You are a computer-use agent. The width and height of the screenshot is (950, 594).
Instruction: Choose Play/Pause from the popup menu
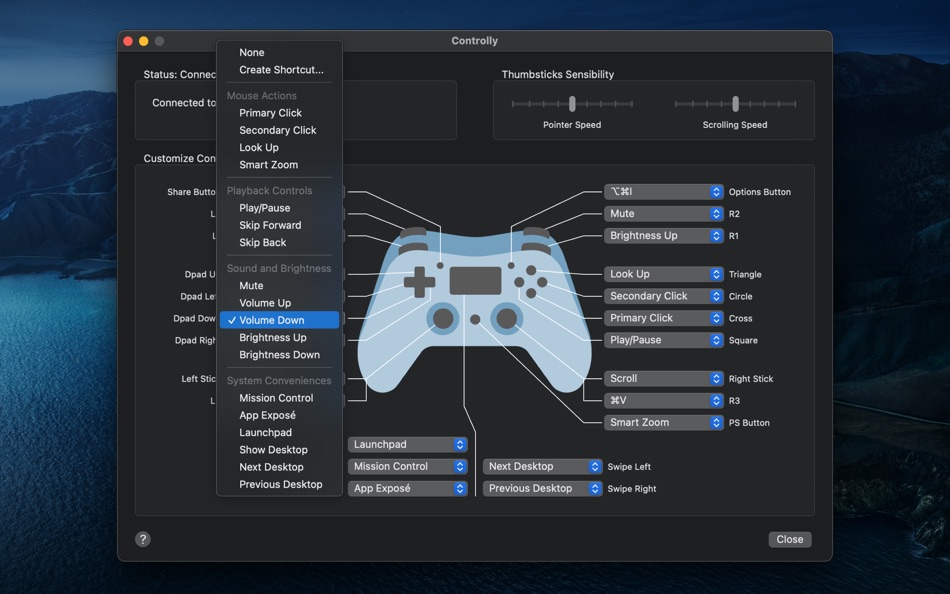coord(279,208)
